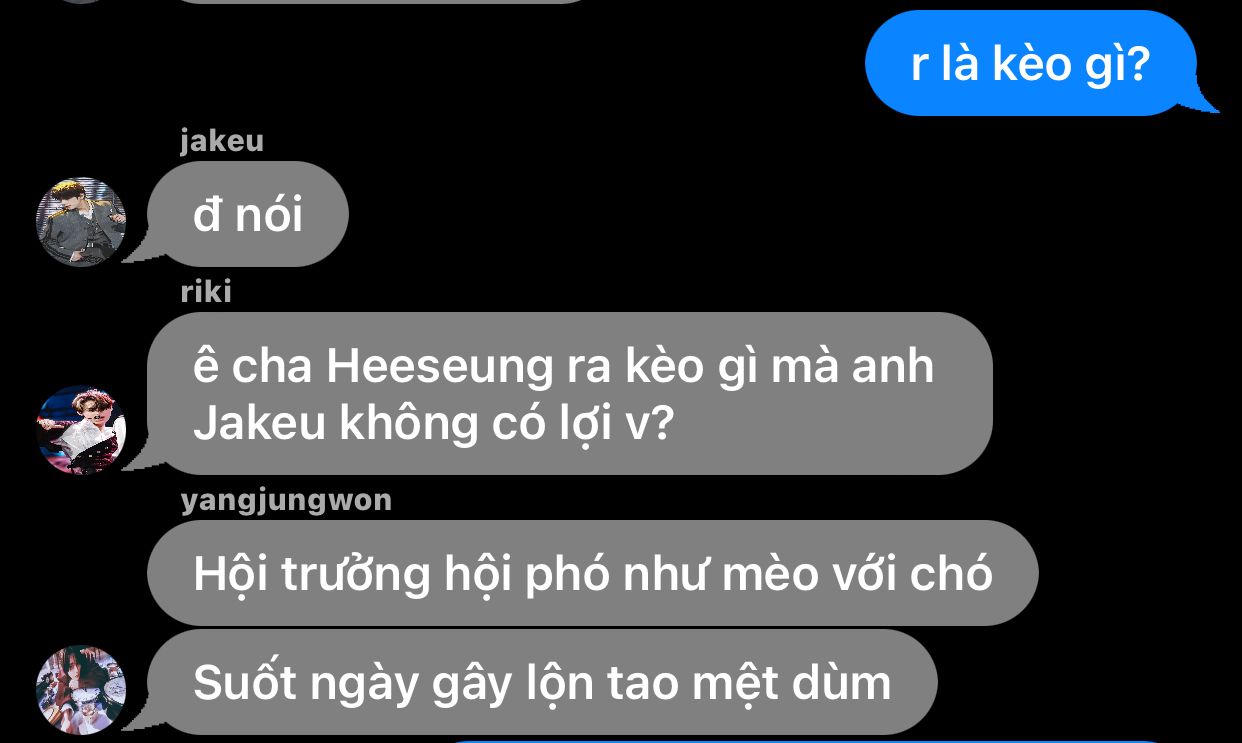This screenshot has width=1242, height=743.
Task: Tap the bubble 'Suốt ngày gây lộn tao mệt dùm'
Action: 542,682
